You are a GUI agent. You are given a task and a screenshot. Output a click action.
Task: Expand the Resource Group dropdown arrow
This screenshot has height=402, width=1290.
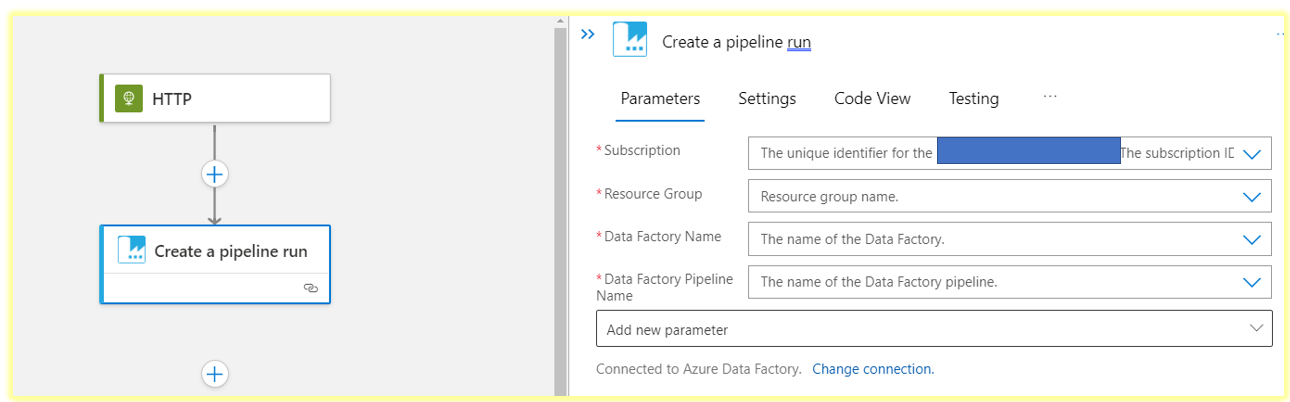(x=1252, y=197)
